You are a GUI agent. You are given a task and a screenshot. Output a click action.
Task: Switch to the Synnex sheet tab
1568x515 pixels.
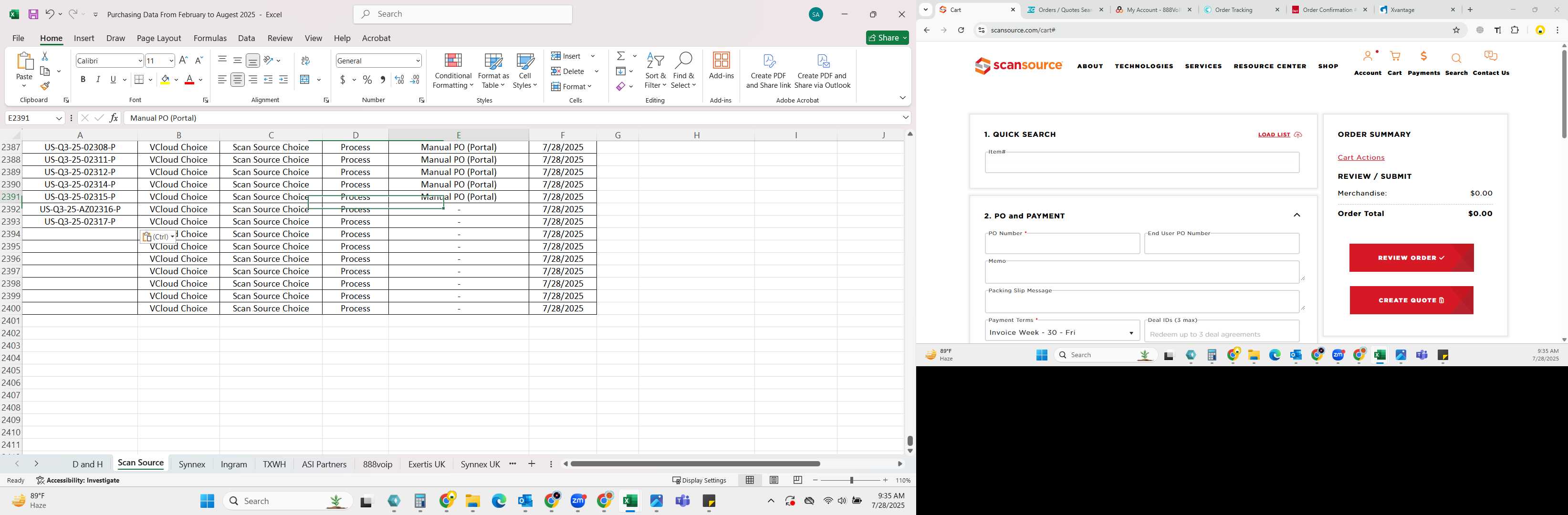(x=192, y=464)
